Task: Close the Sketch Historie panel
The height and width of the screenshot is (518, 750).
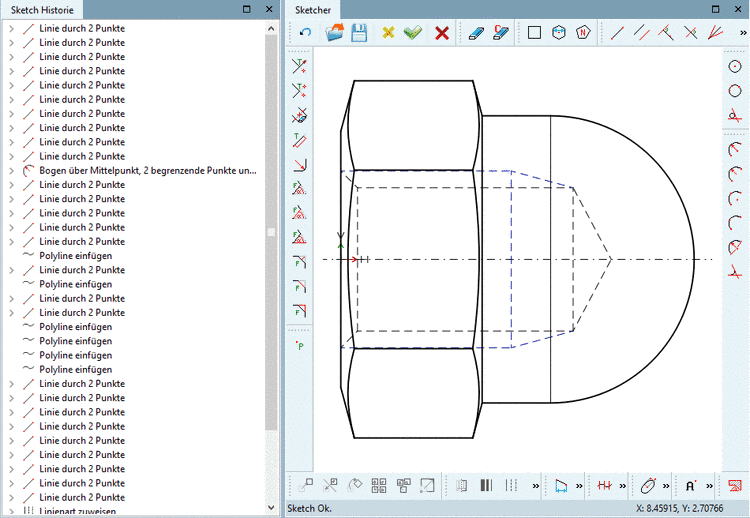Action: tap(268, 9)
